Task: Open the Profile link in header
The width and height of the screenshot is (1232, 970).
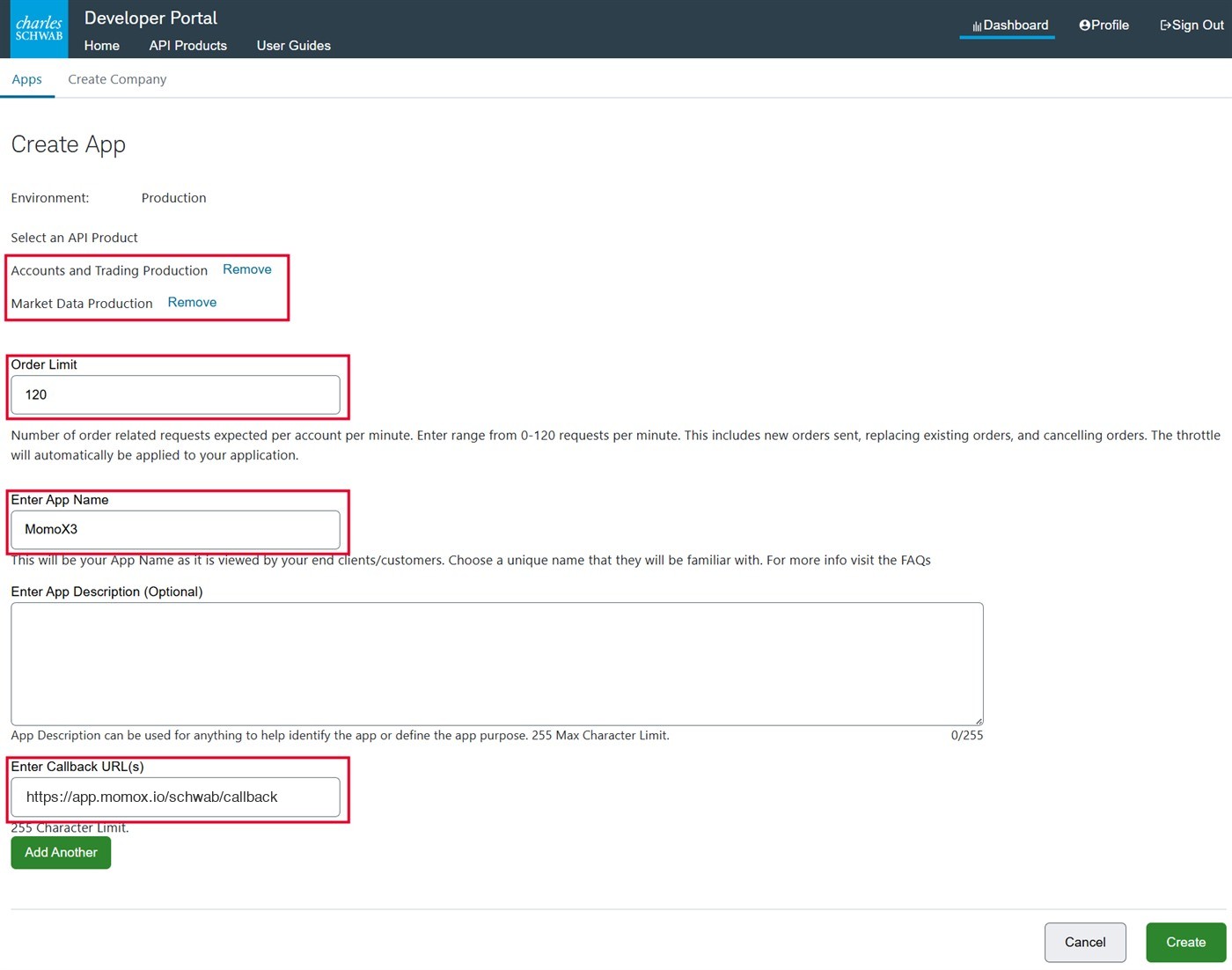Action: click(1104, 26)
